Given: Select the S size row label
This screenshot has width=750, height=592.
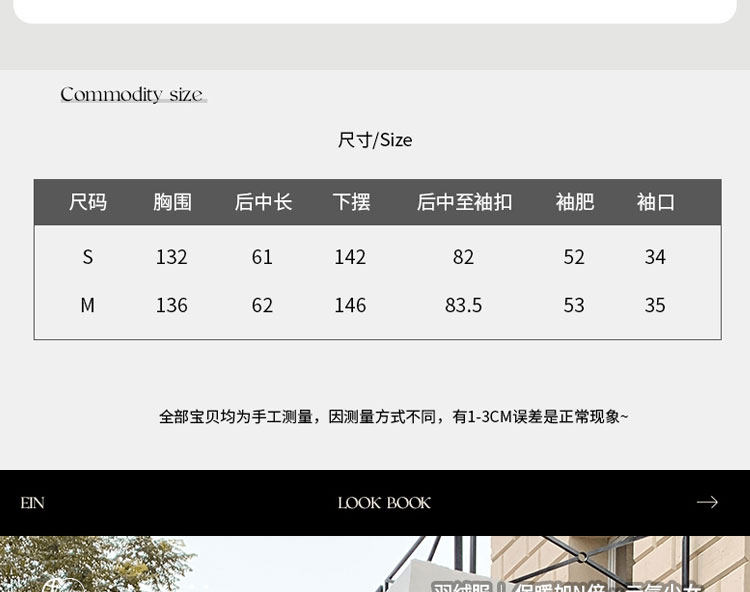Looking at the screenshot, I should [88, 257].
